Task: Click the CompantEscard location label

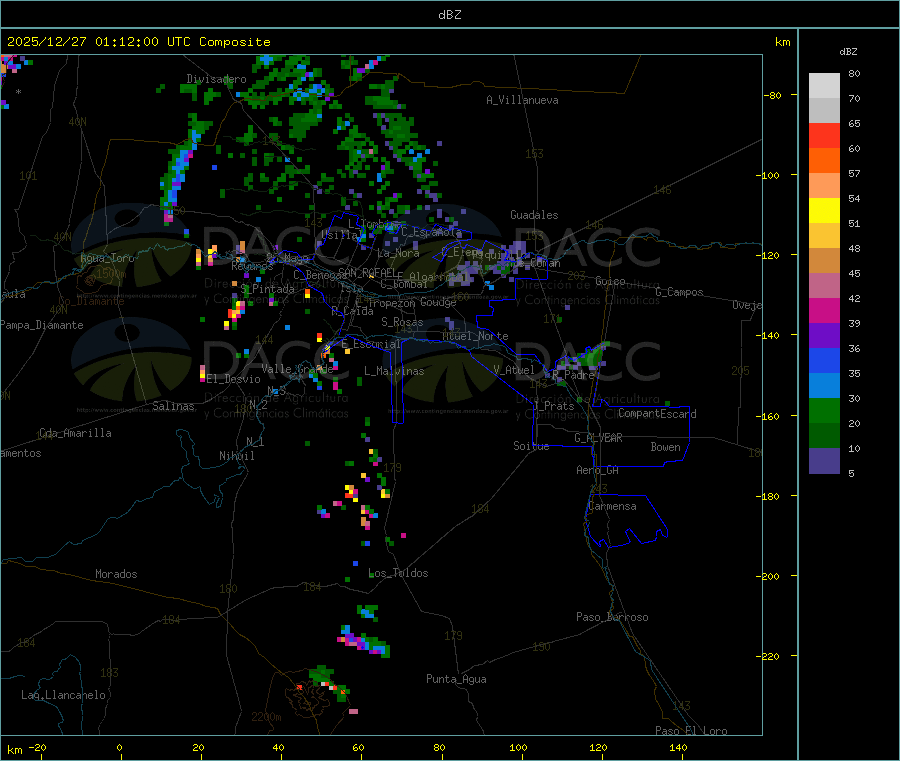Action: (x=657, y=414)
